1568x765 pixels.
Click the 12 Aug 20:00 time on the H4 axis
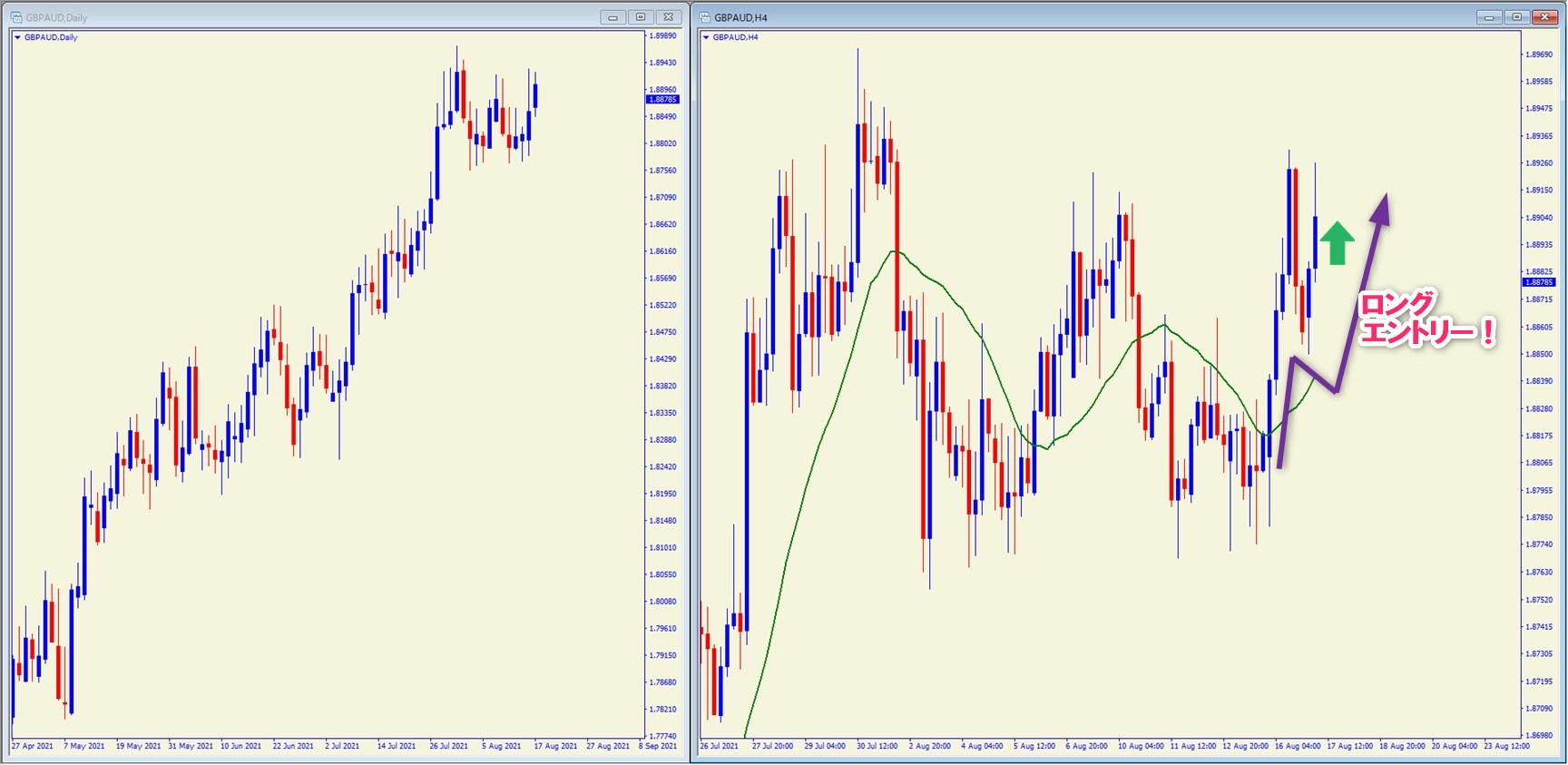pos(1245,746)
